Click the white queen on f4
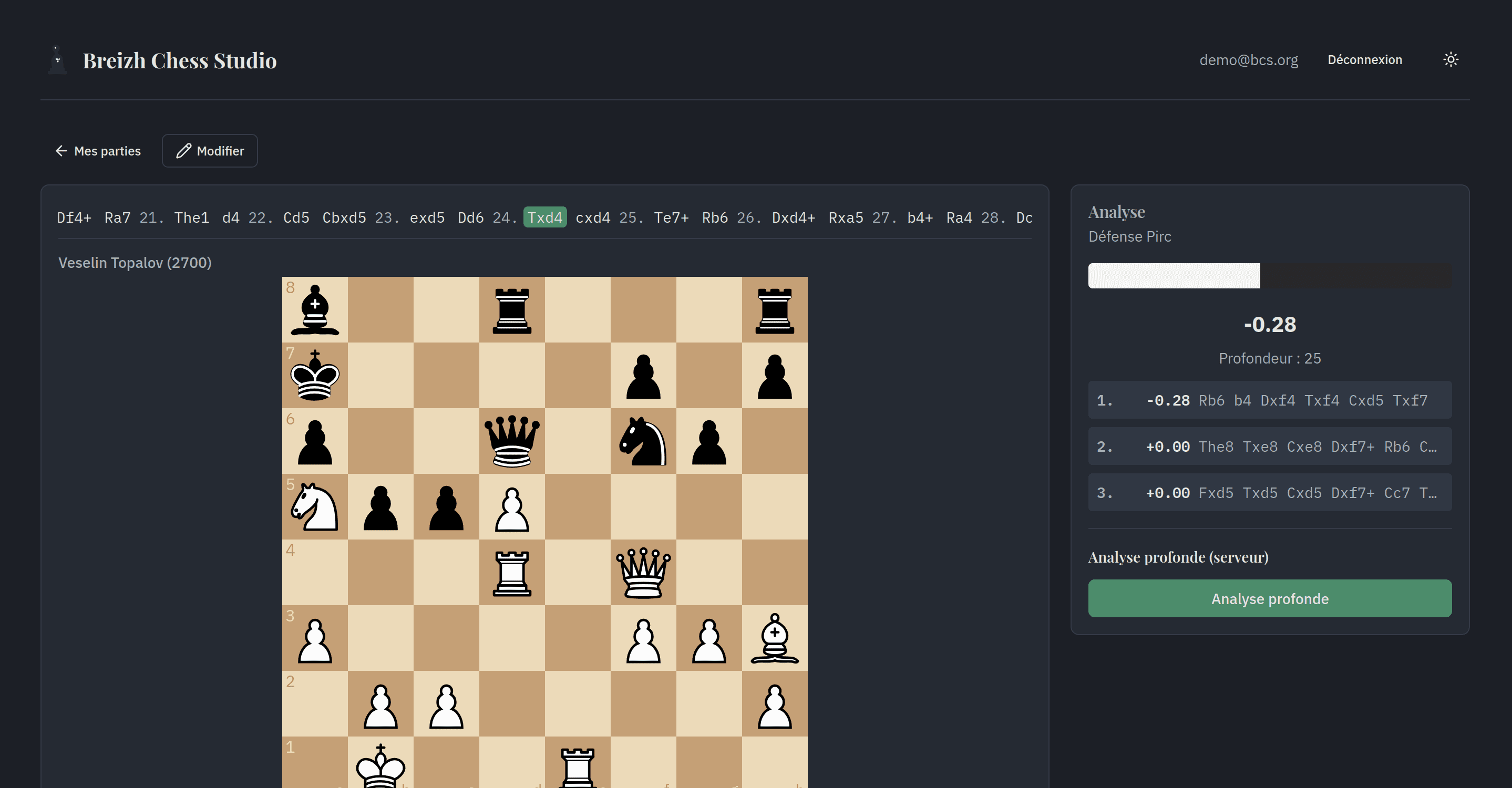The image size is (1512, 788). click(x=643, y=573)
